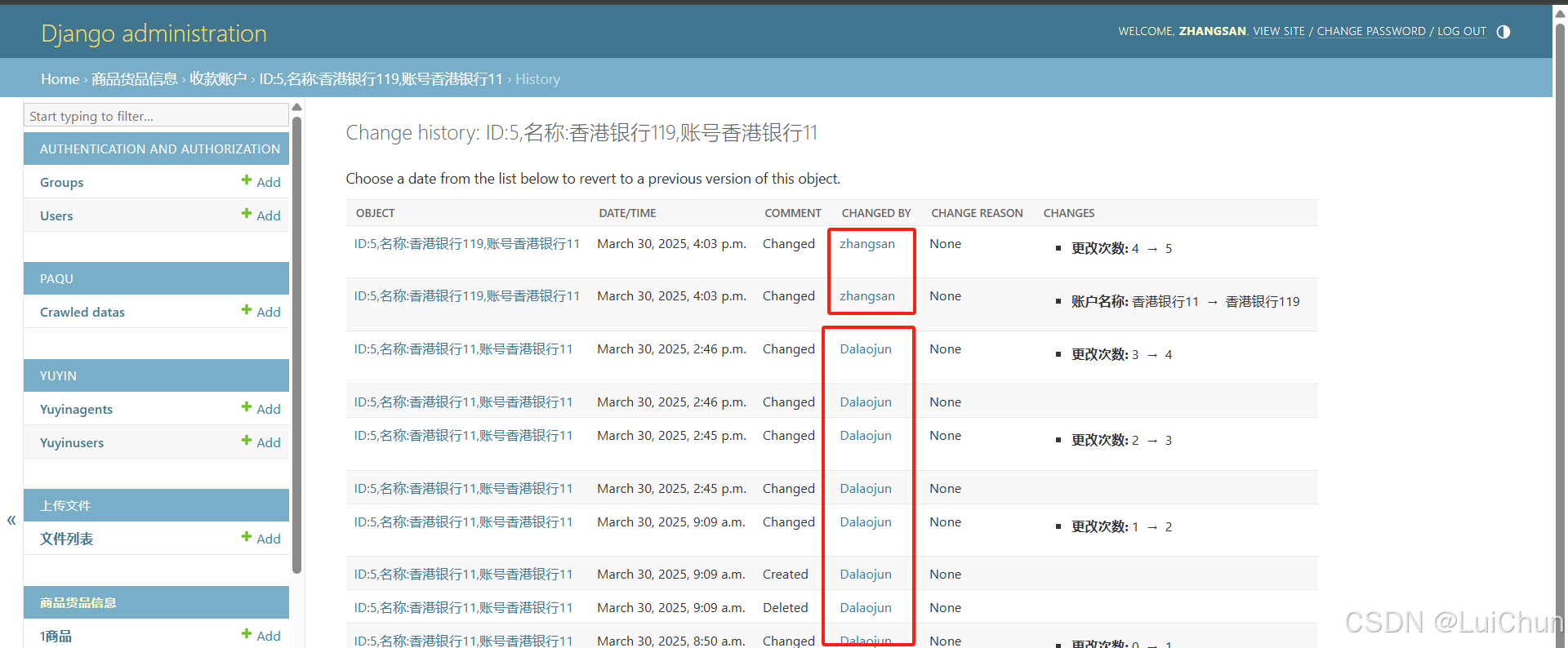Open Groups in the sidebar
Screen dimensions: 1568x648
coord(62,182)
